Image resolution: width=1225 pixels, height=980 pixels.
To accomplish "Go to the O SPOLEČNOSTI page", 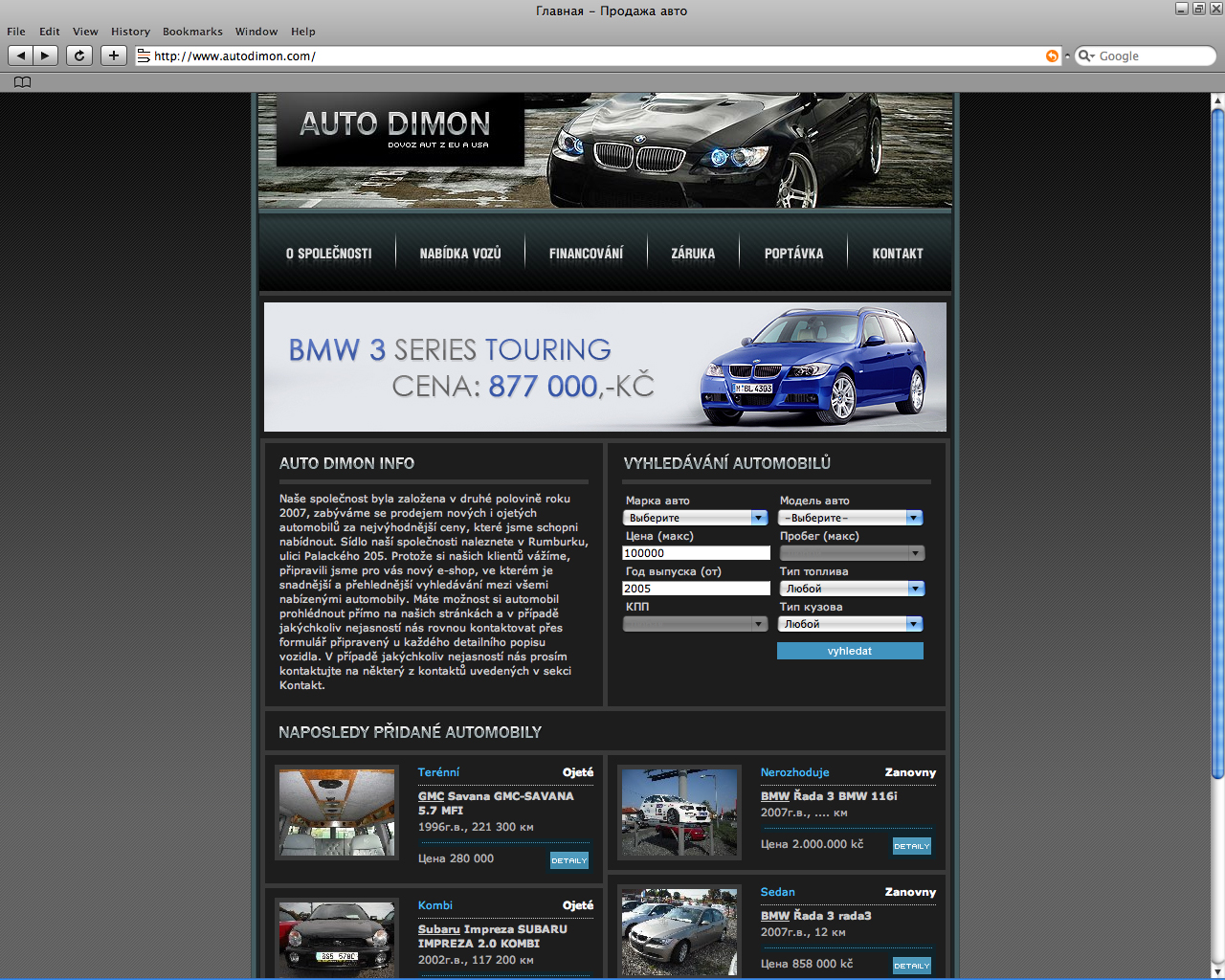I will [329, 254].
